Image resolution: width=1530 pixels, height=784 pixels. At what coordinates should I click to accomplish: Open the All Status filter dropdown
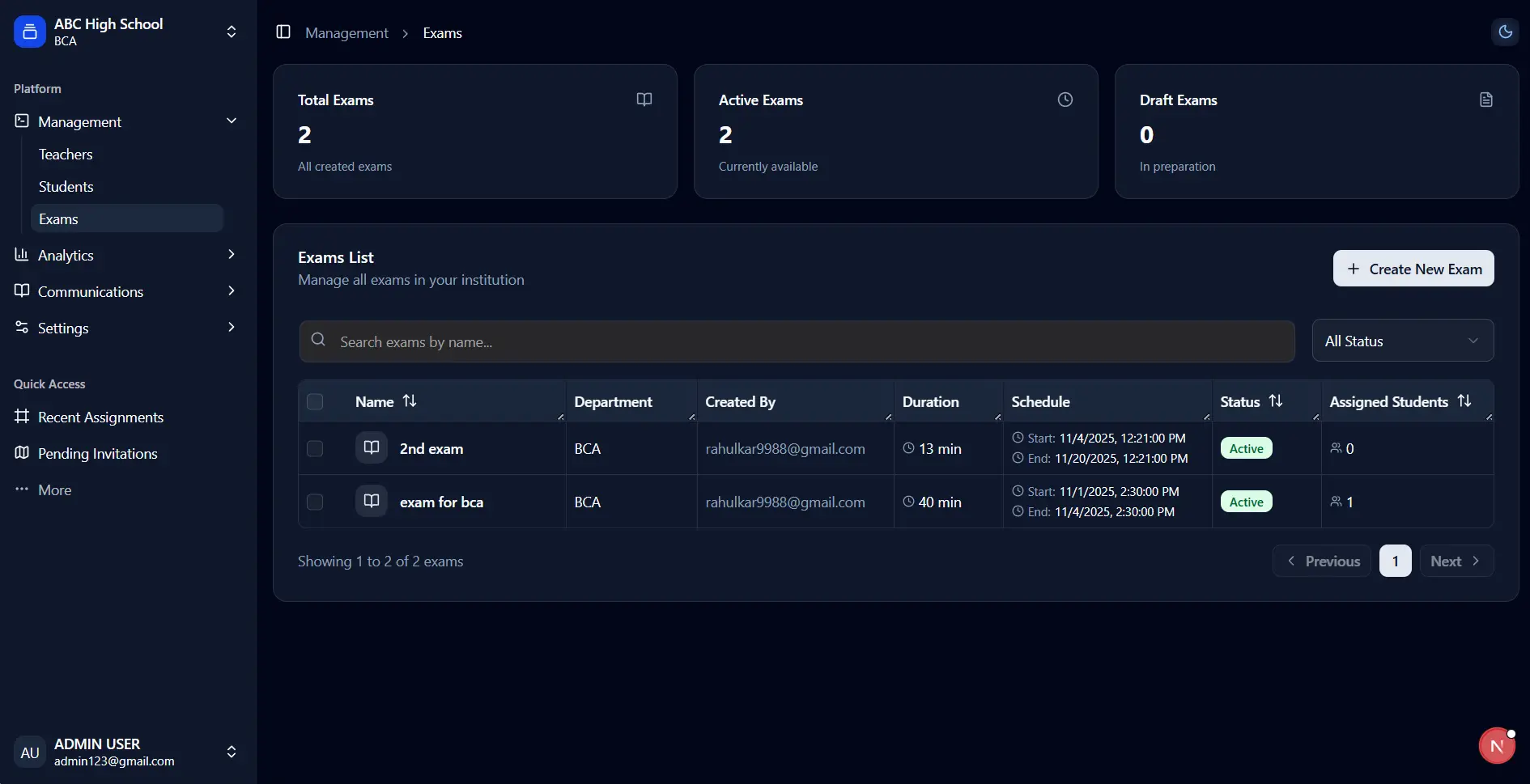pyautogui.click(x=1402, y=341)
